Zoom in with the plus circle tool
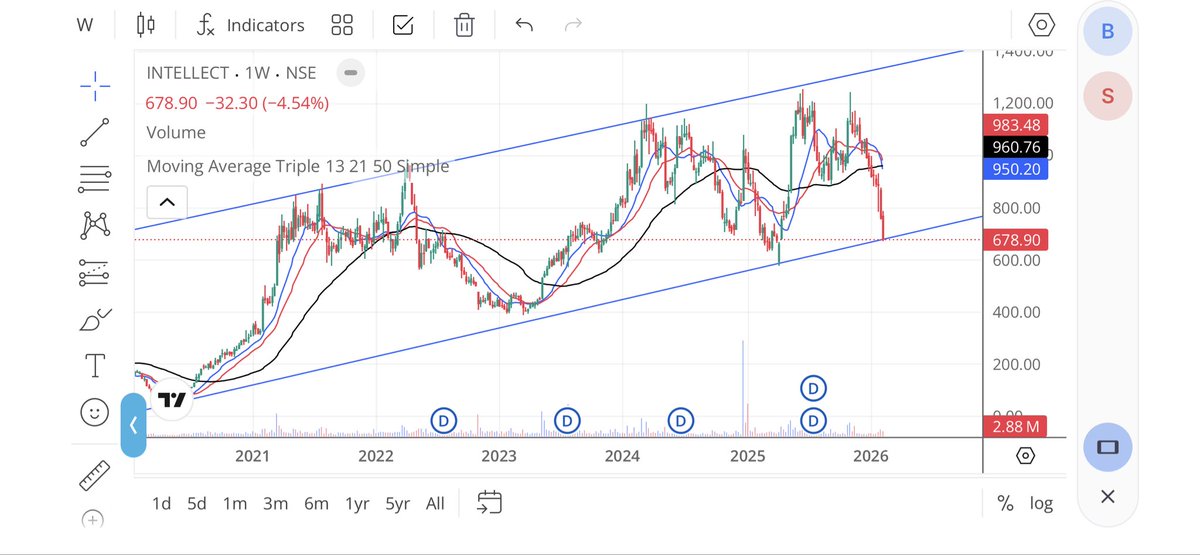This screenshot has height=555, width=1200. click(92, 519)
